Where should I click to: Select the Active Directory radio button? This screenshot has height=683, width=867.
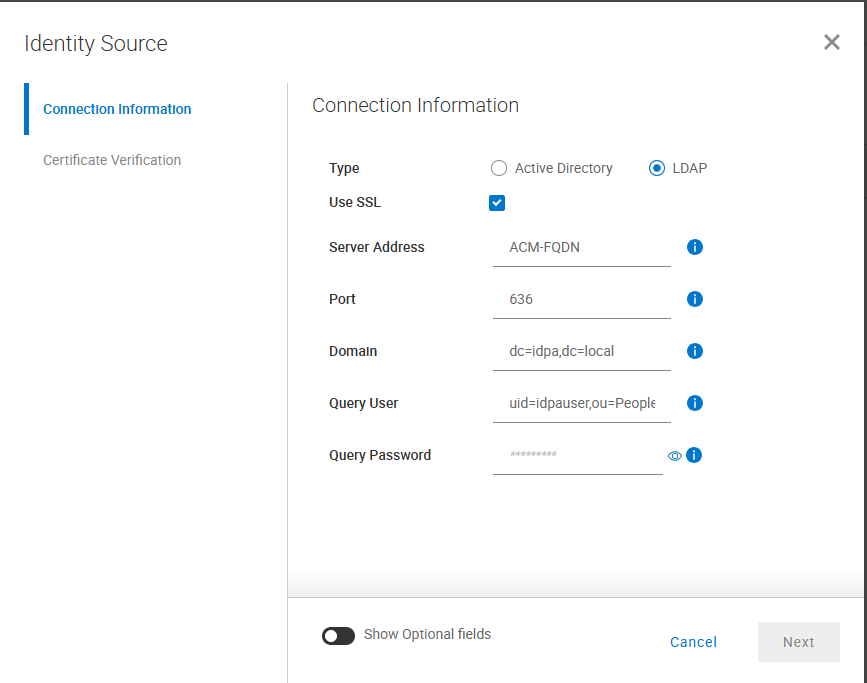point(499,168)
